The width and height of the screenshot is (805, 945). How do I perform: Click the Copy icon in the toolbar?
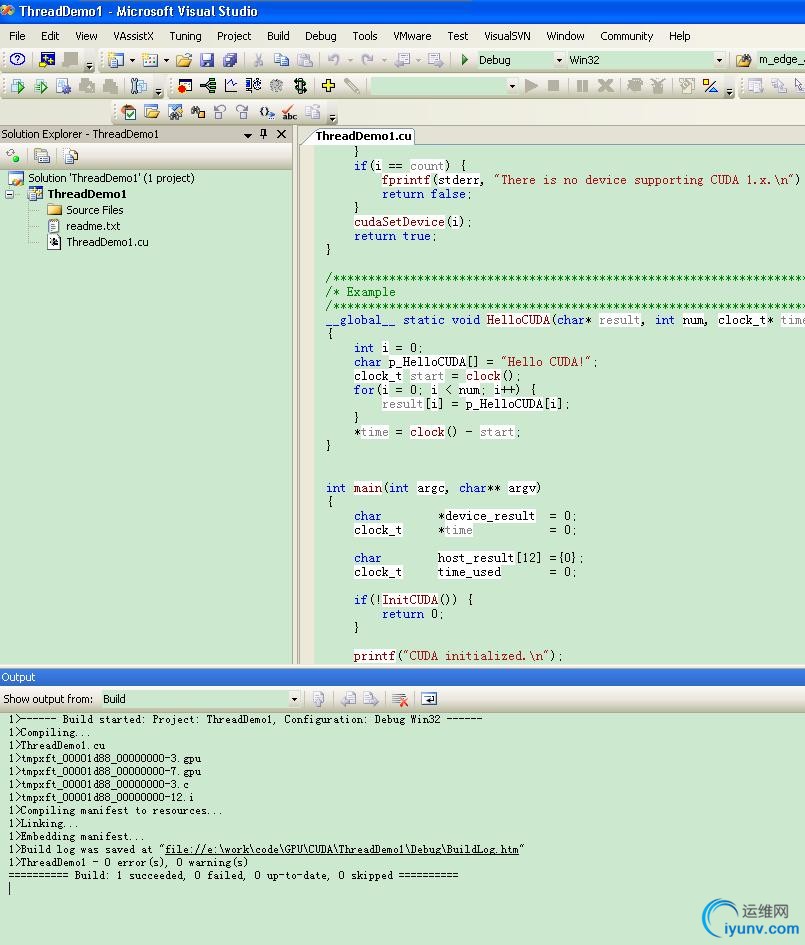pyautogui.click(x=281, y=60)
